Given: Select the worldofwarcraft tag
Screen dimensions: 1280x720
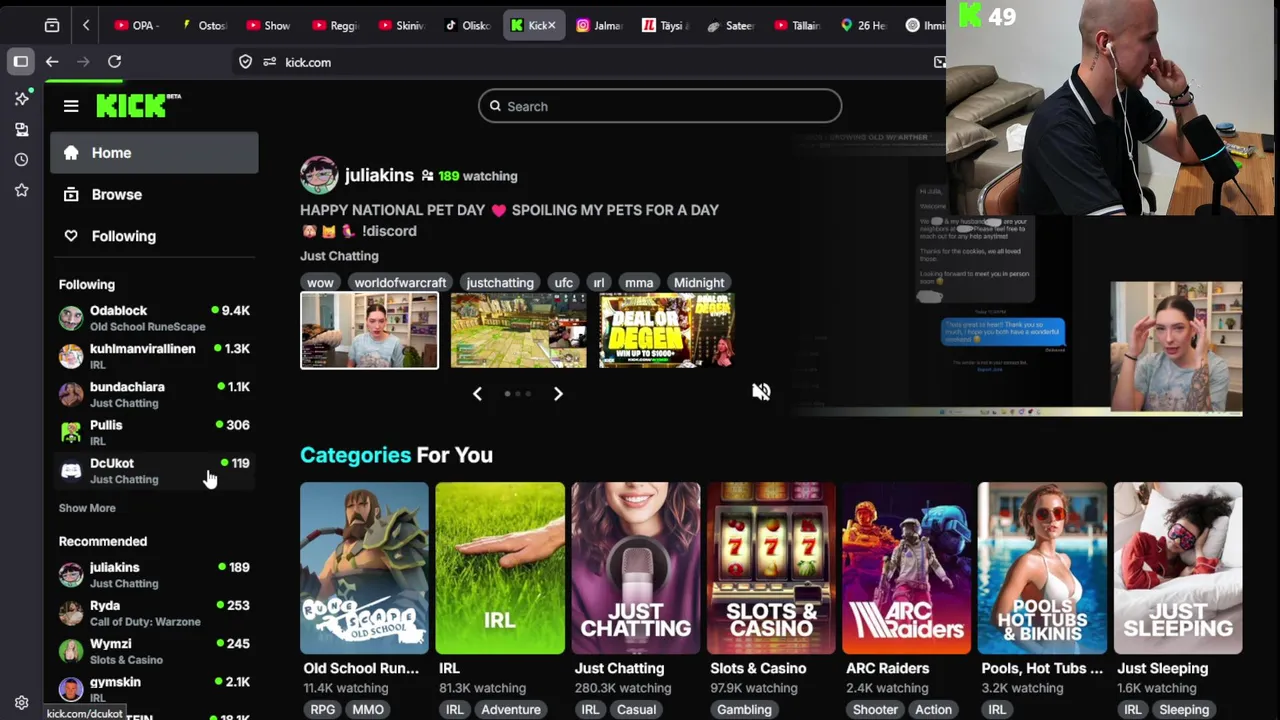Looking at the screenshot, I should pos(400,282).
